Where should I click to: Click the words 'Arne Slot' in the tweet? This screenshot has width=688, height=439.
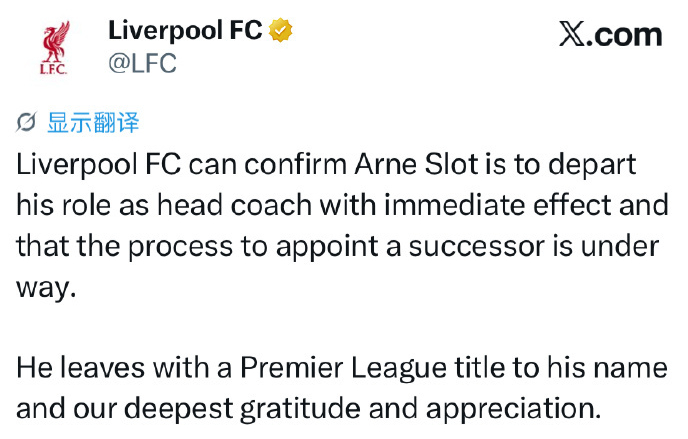(x=417, y=164)
